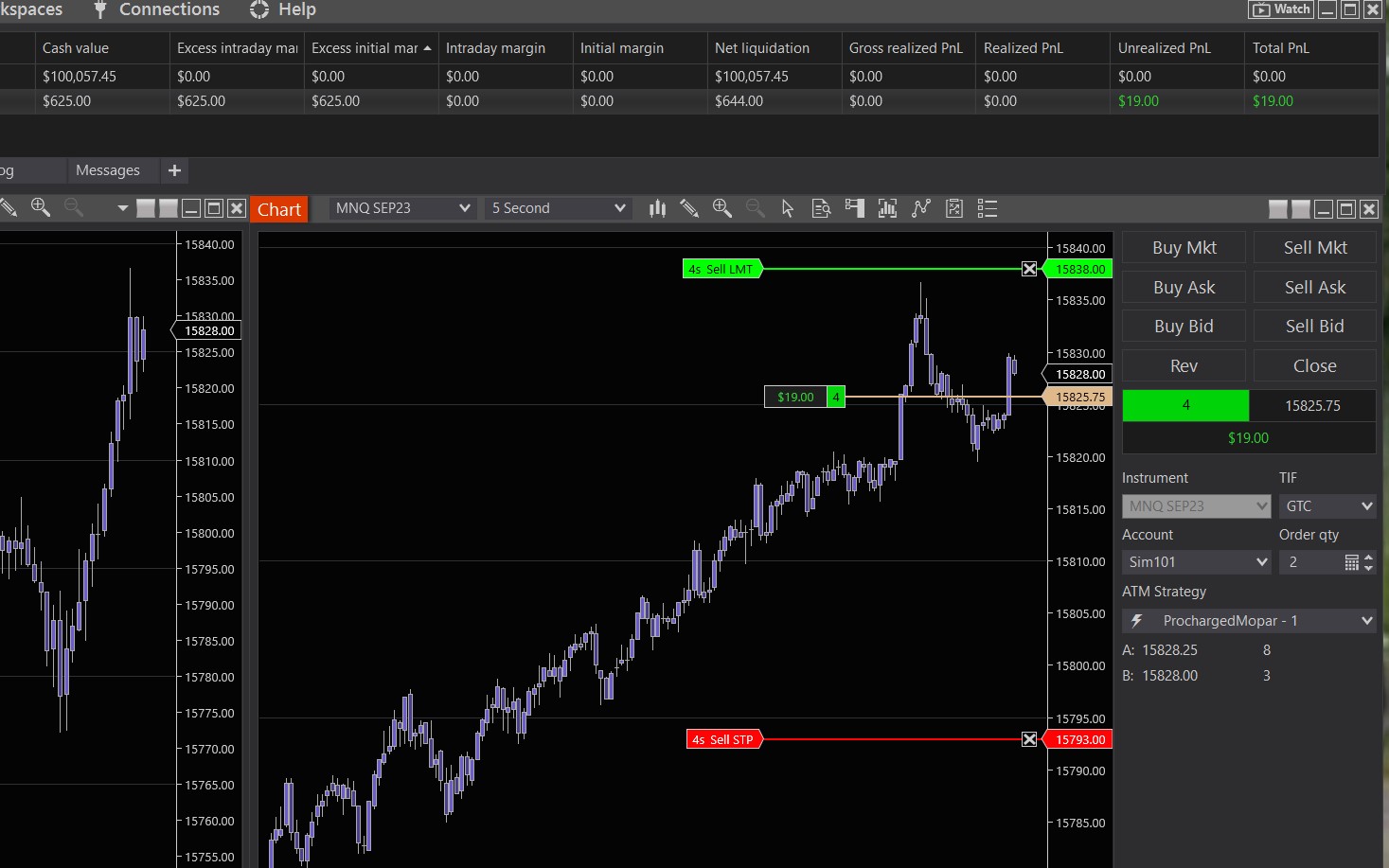Click the list-view icon in chart toolbar
The width and height of the screenshot is (1389, 868).
click(988, 208)
